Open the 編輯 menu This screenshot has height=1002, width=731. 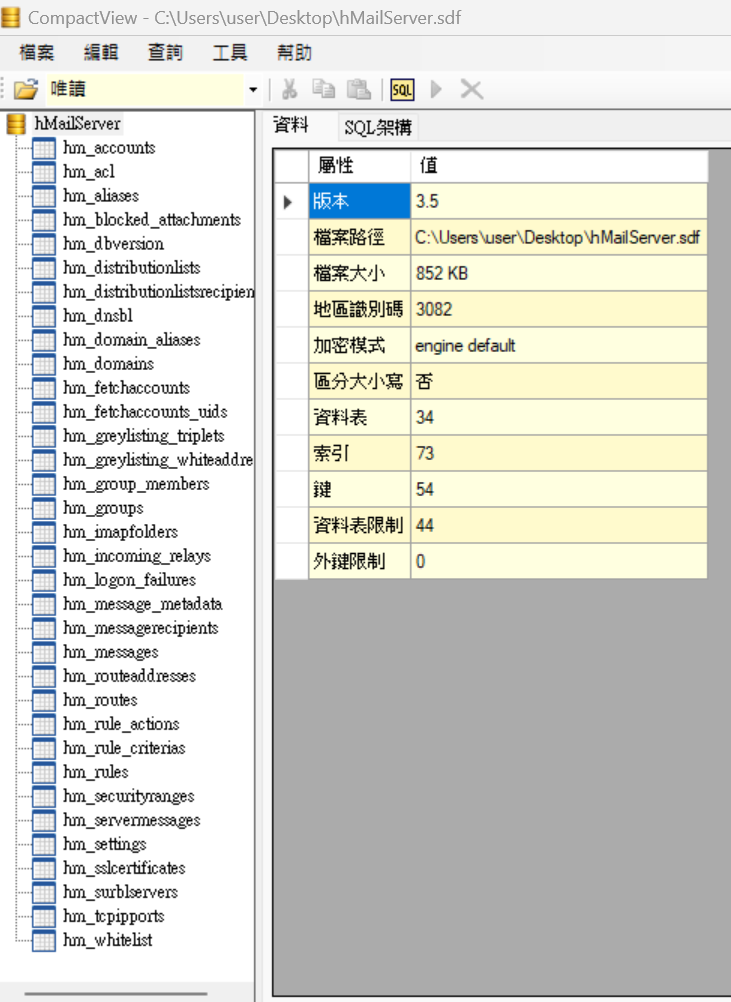coord(101,52)
